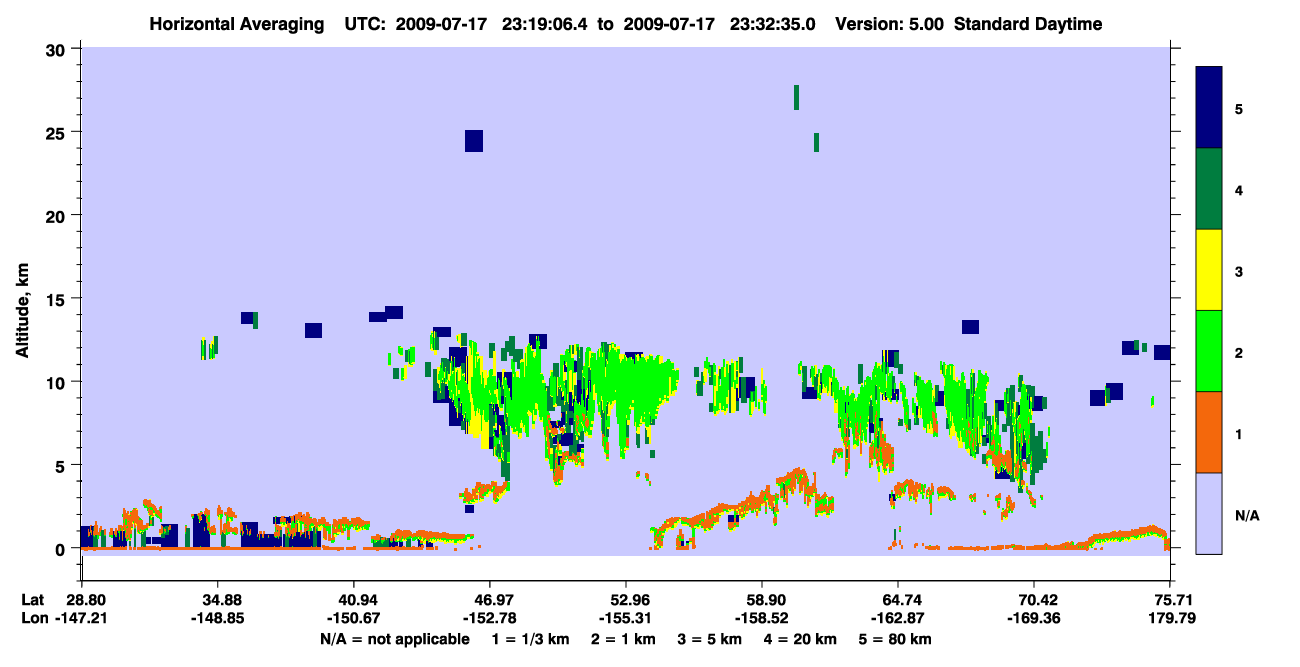Click the bright green color bar segment labeled 2
This screenshot has width=1300, height=667.
coord(1209,351)
